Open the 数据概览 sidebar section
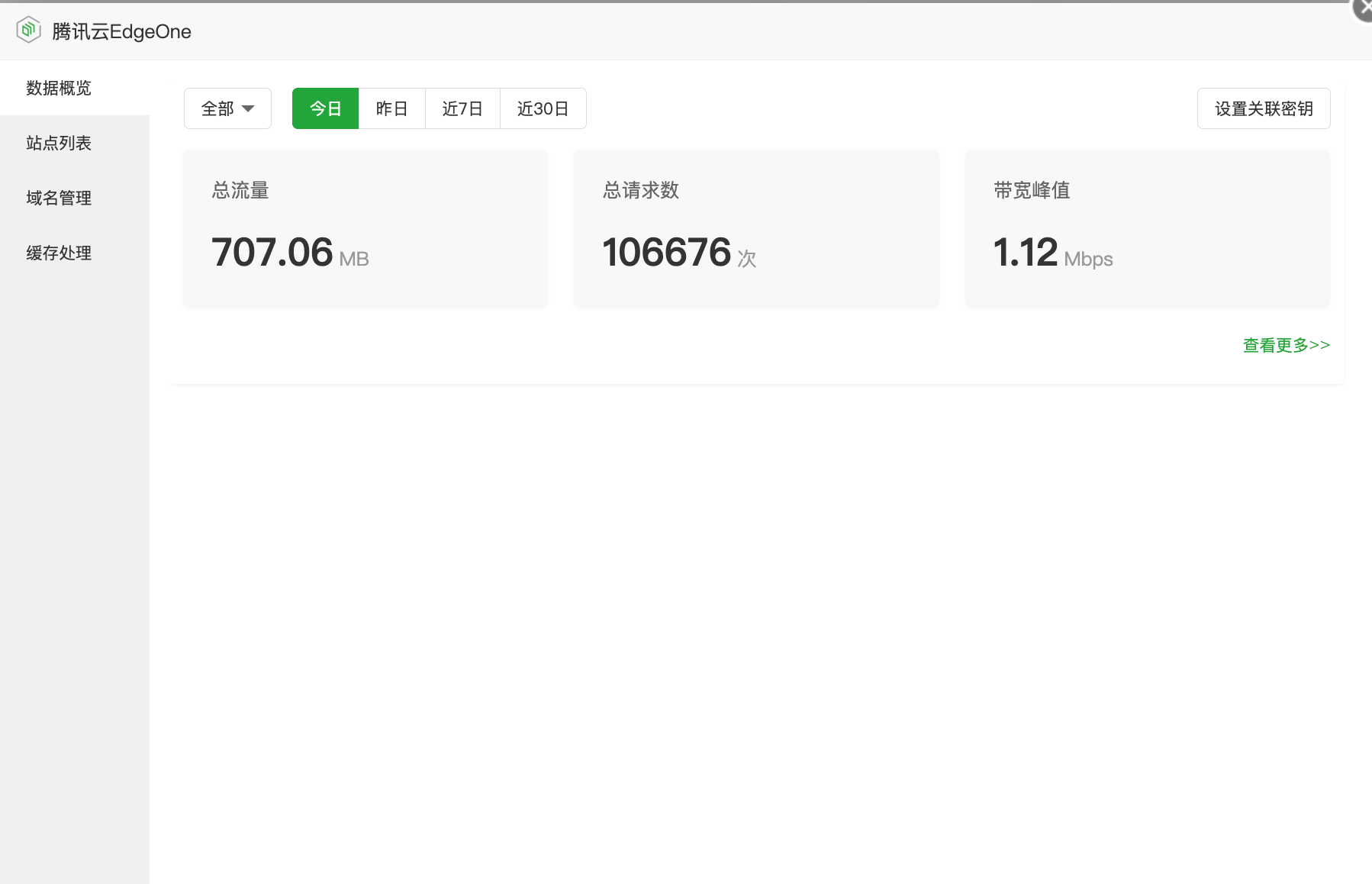1372x884 pixels. (59, 89)
